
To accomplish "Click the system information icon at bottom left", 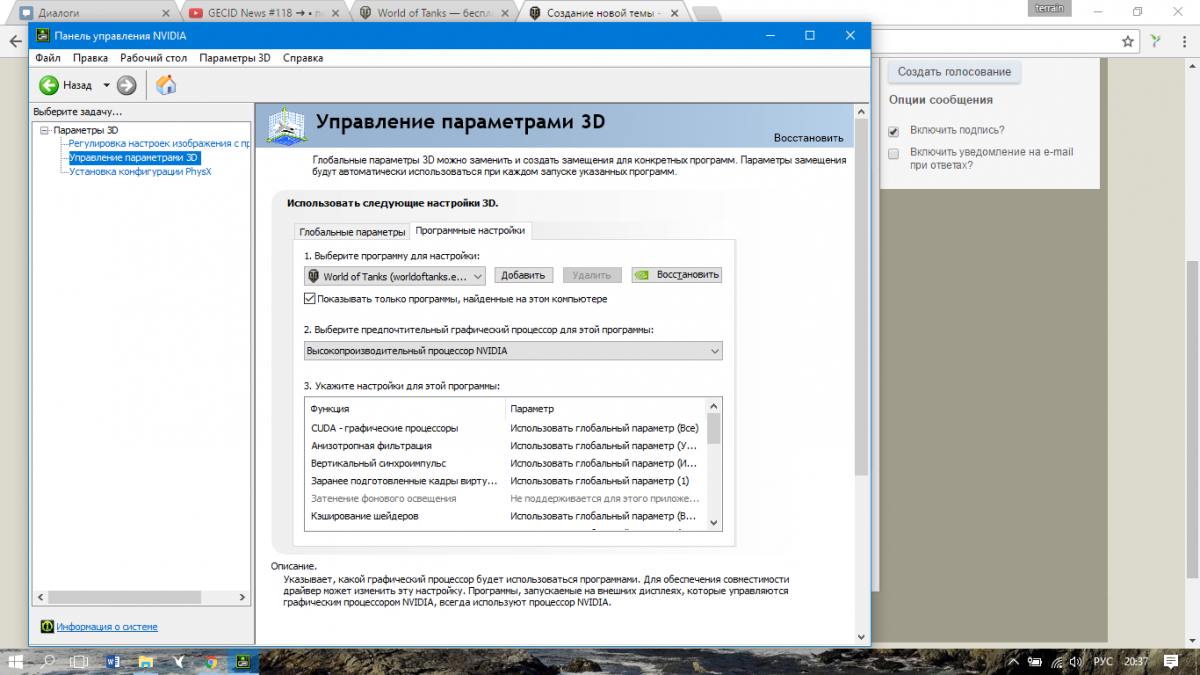I will (x=46, y=627).
